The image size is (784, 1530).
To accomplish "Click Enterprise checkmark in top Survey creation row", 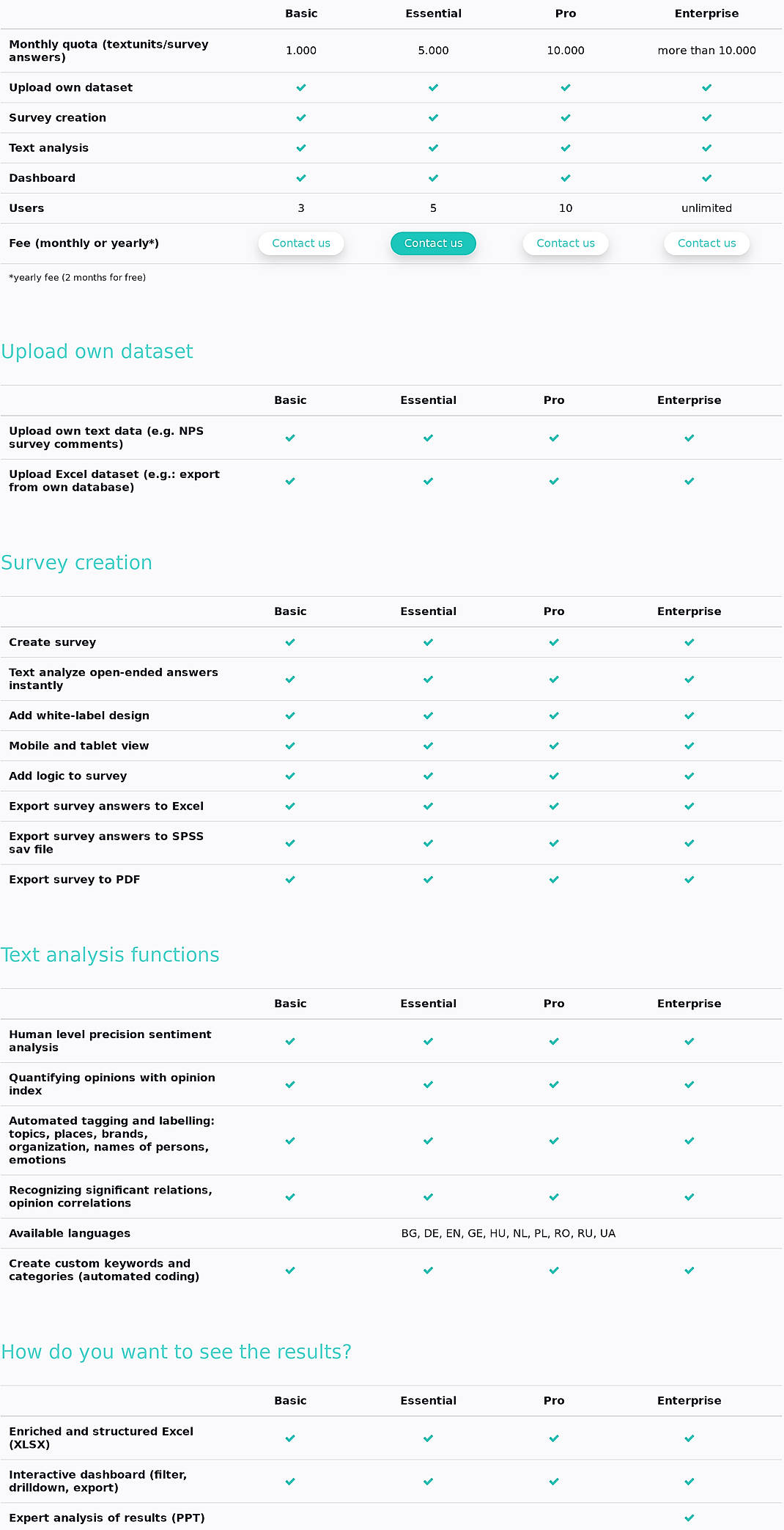I will click(706, 118).
